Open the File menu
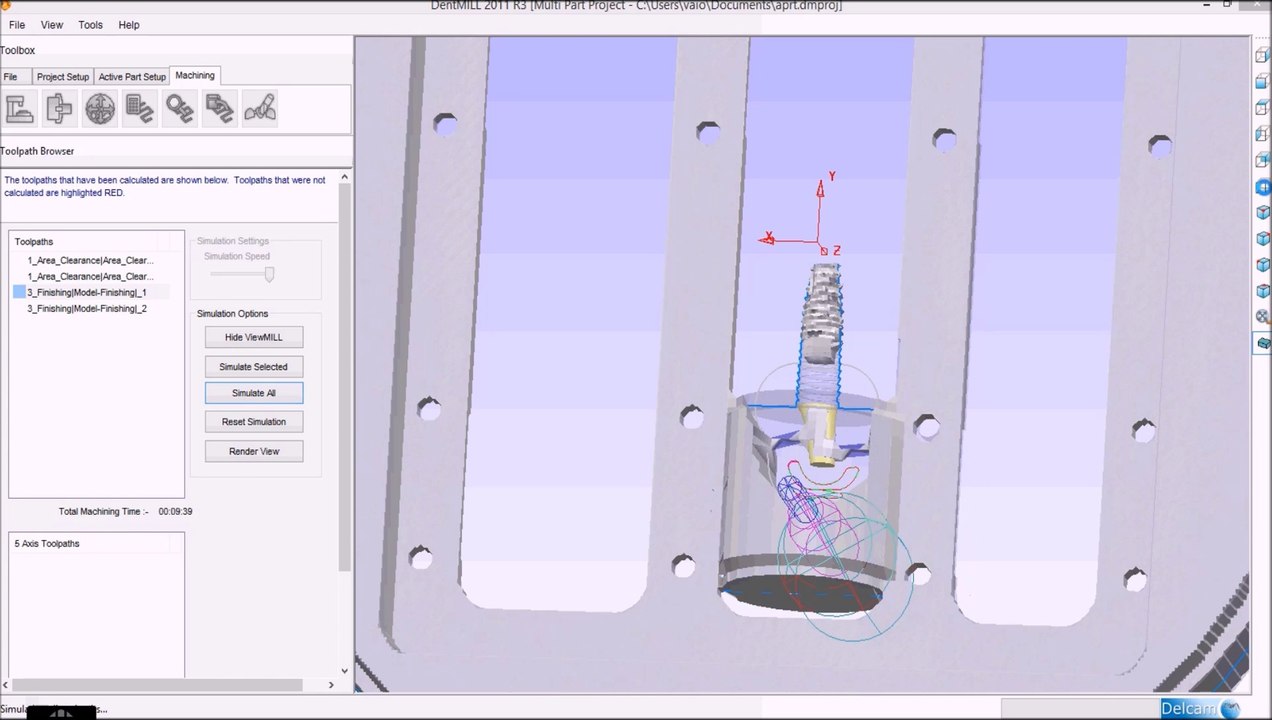This screenshot has height=720, width=1272. pyautogui.click(x=17, y=25)
